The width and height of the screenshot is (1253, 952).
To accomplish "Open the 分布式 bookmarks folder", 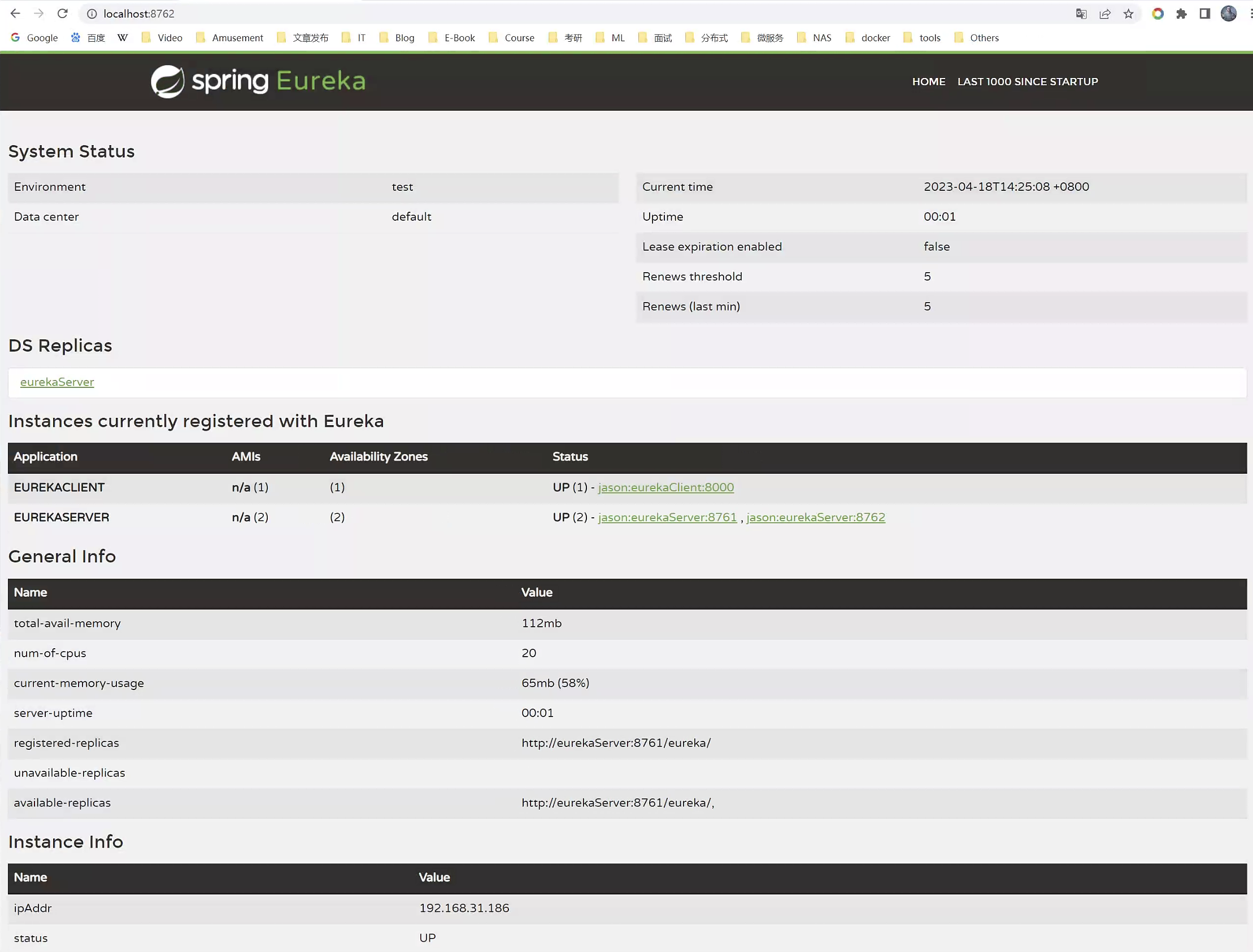I will (707, 38).
